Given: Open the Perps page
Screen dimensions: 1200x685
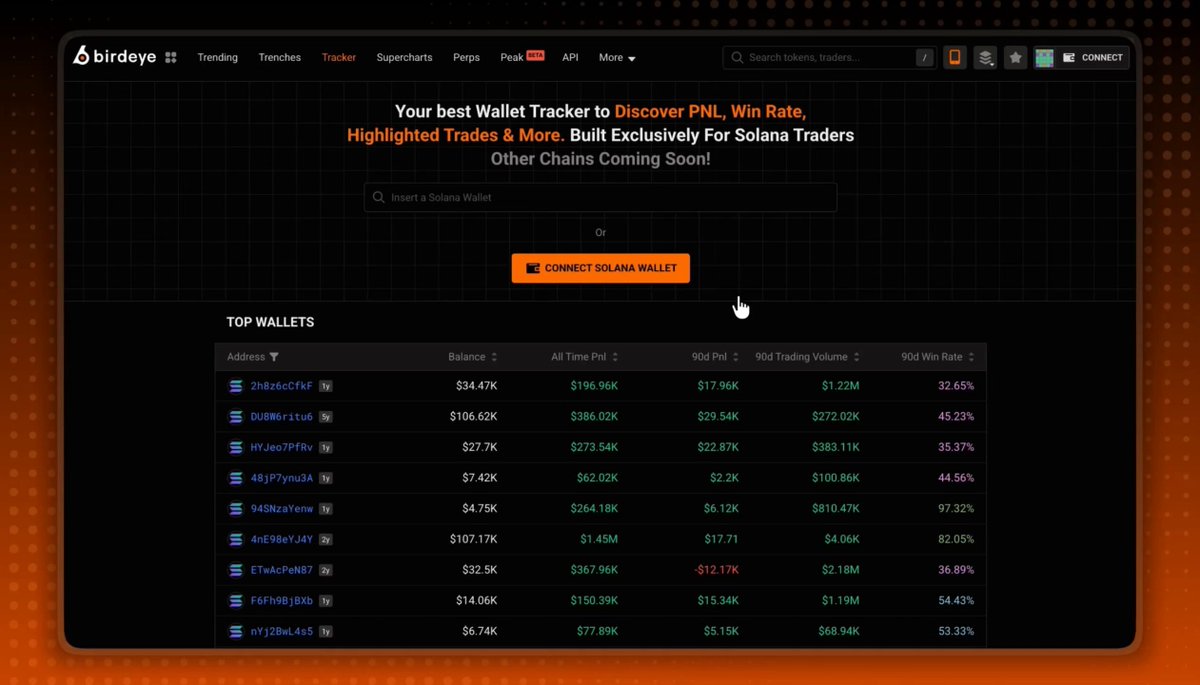Looking at the screenshot, I should pyautogui.click(x=466, y=58).
